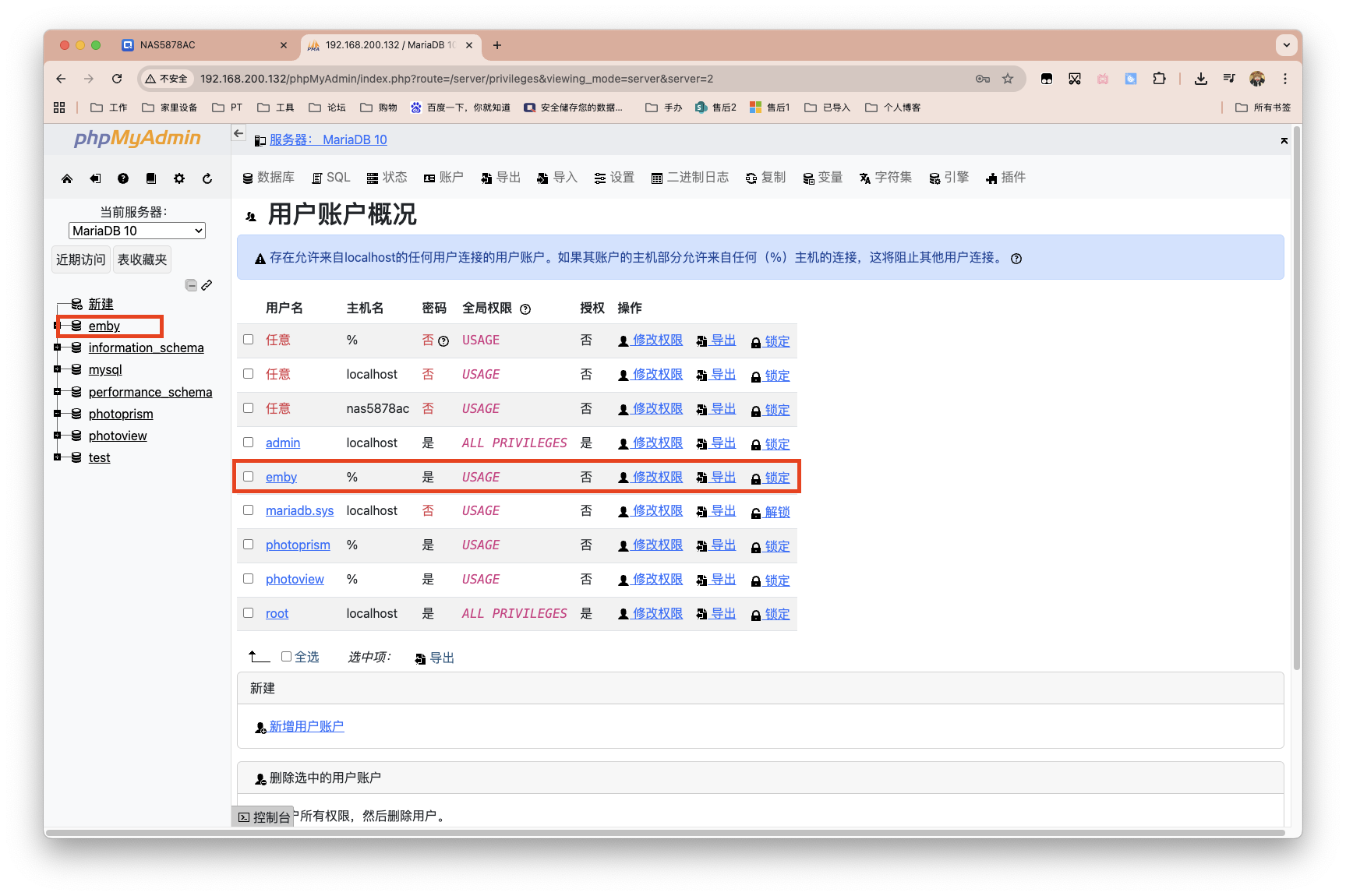This screenshot has width=1346, height=896.
Task: Click the question mark help icon
Action: click(123, 178)
